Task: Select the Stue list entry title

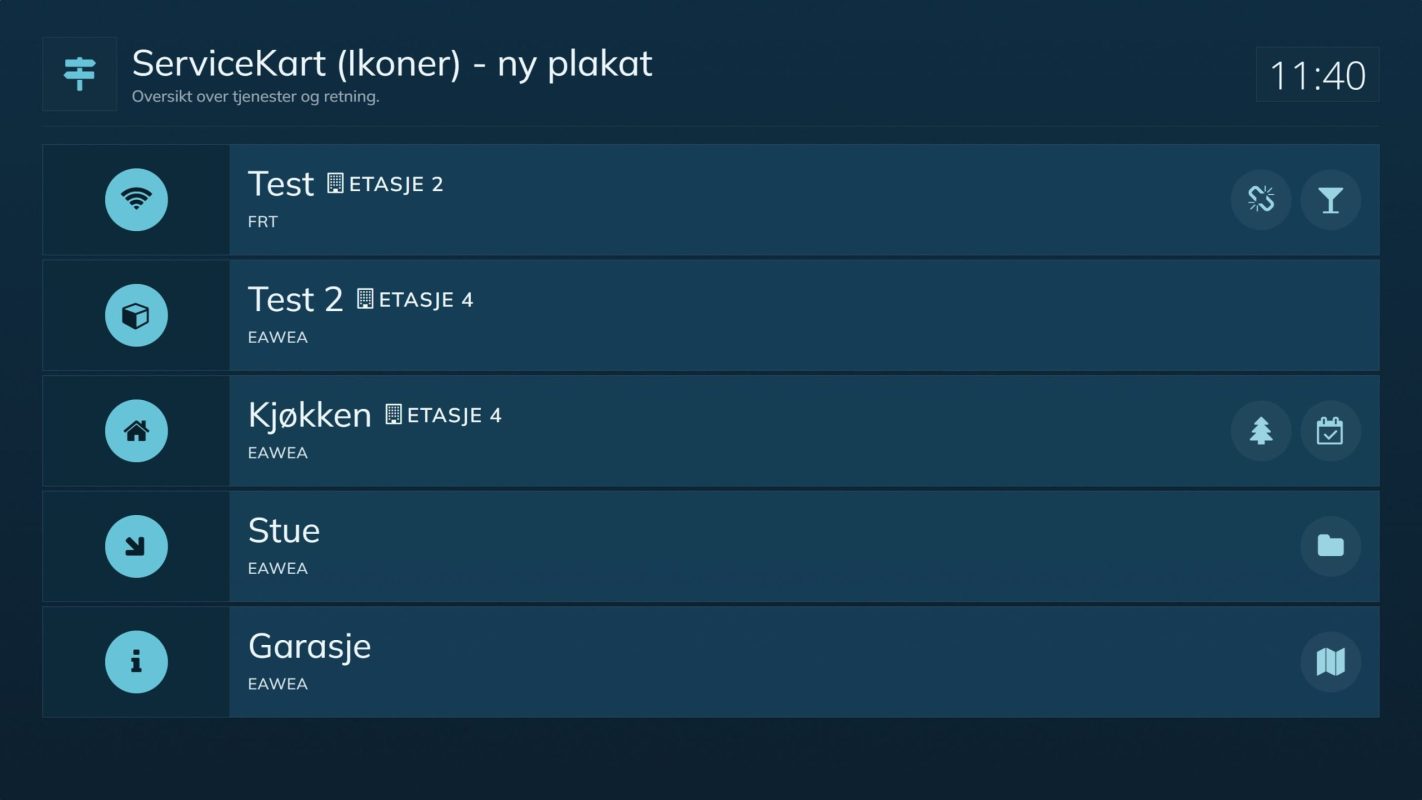Action: point(284,530)
